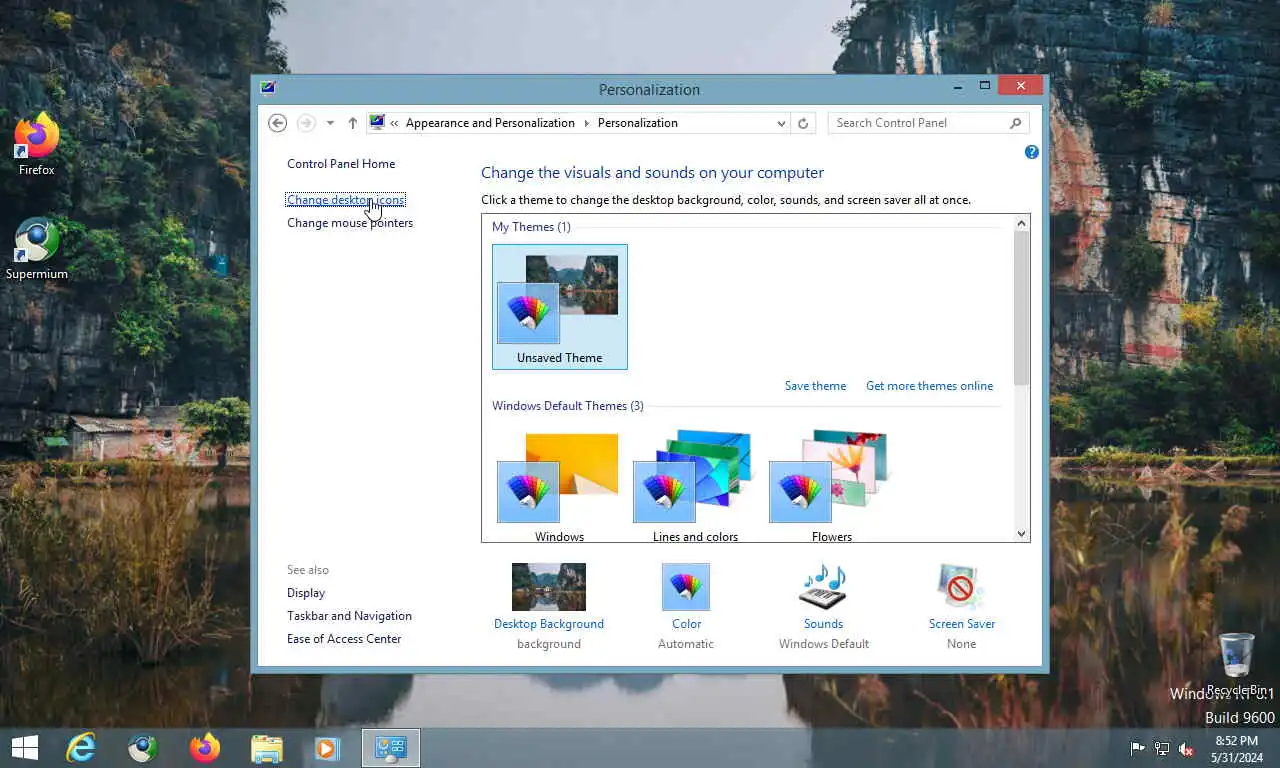The height and width of the screenshot is (768, 1280).
Task: Open Ease of Access Center link
Action: tap(344, 639)
